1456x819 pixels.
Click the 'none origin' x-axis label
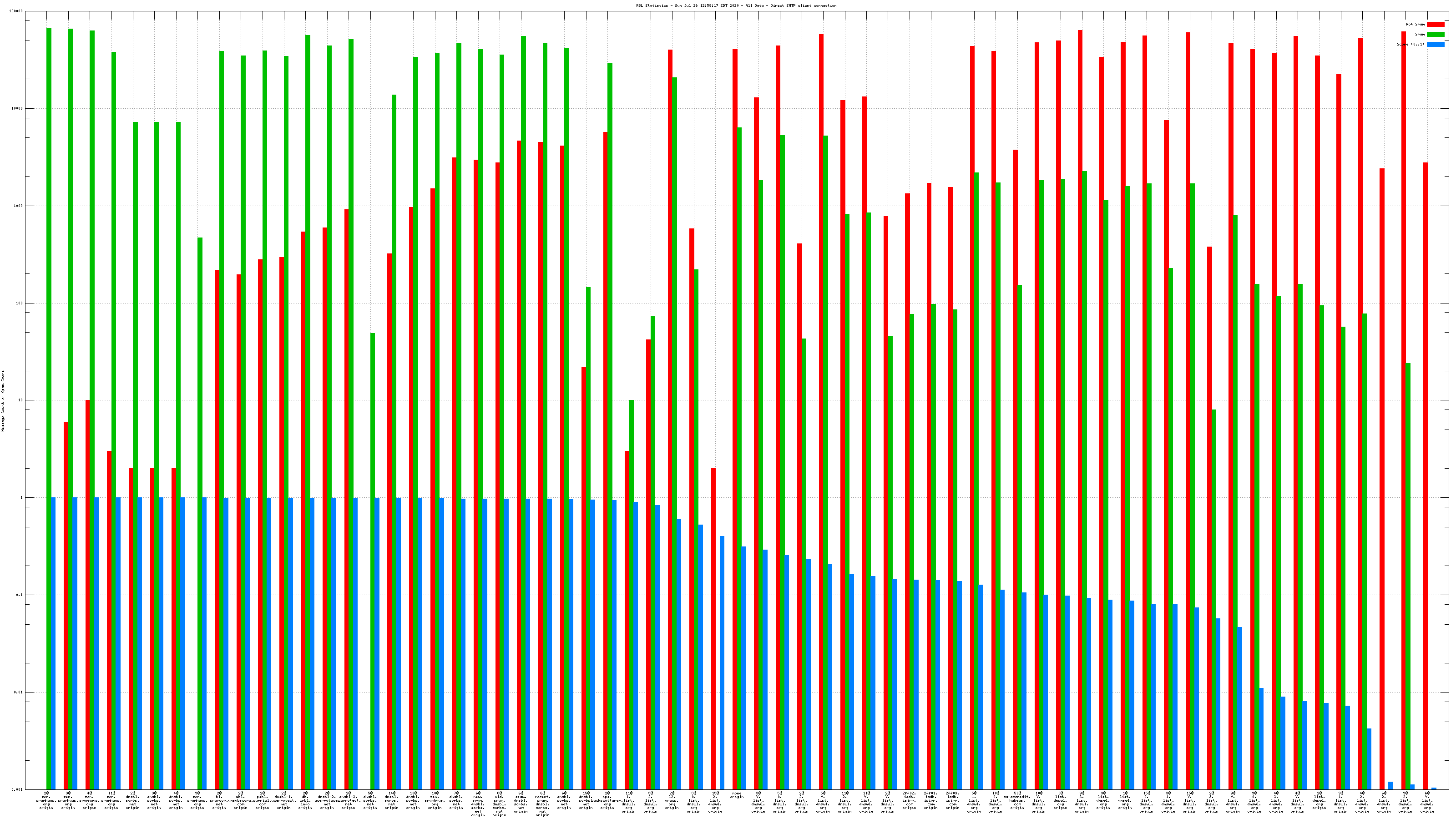point(737,795)
